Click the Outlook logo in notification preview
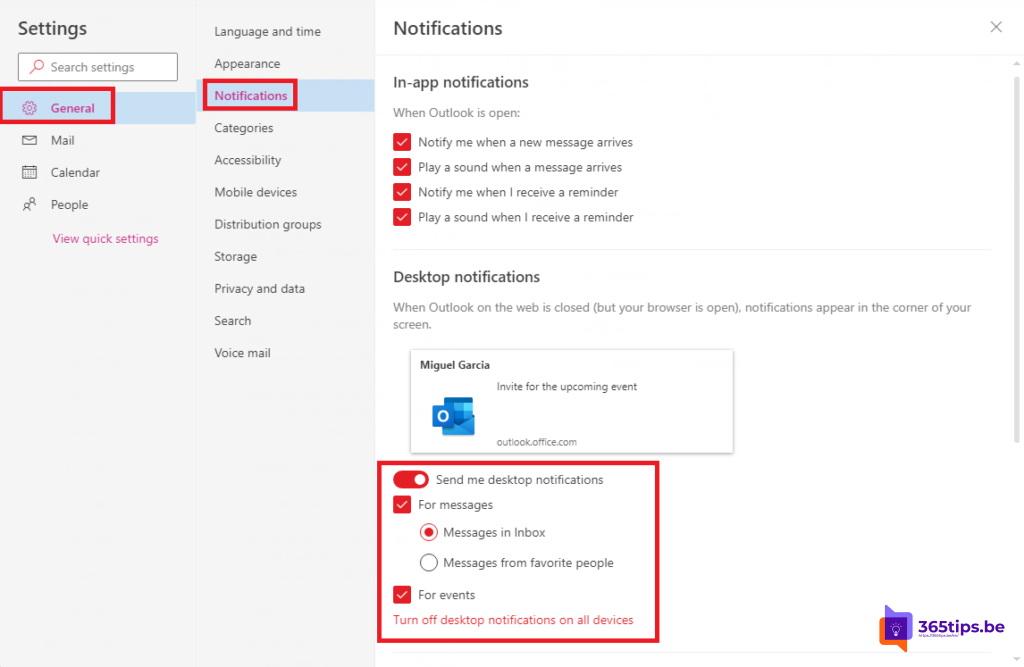The width and height of the screenshot is (1024, 667). (453, 416)
